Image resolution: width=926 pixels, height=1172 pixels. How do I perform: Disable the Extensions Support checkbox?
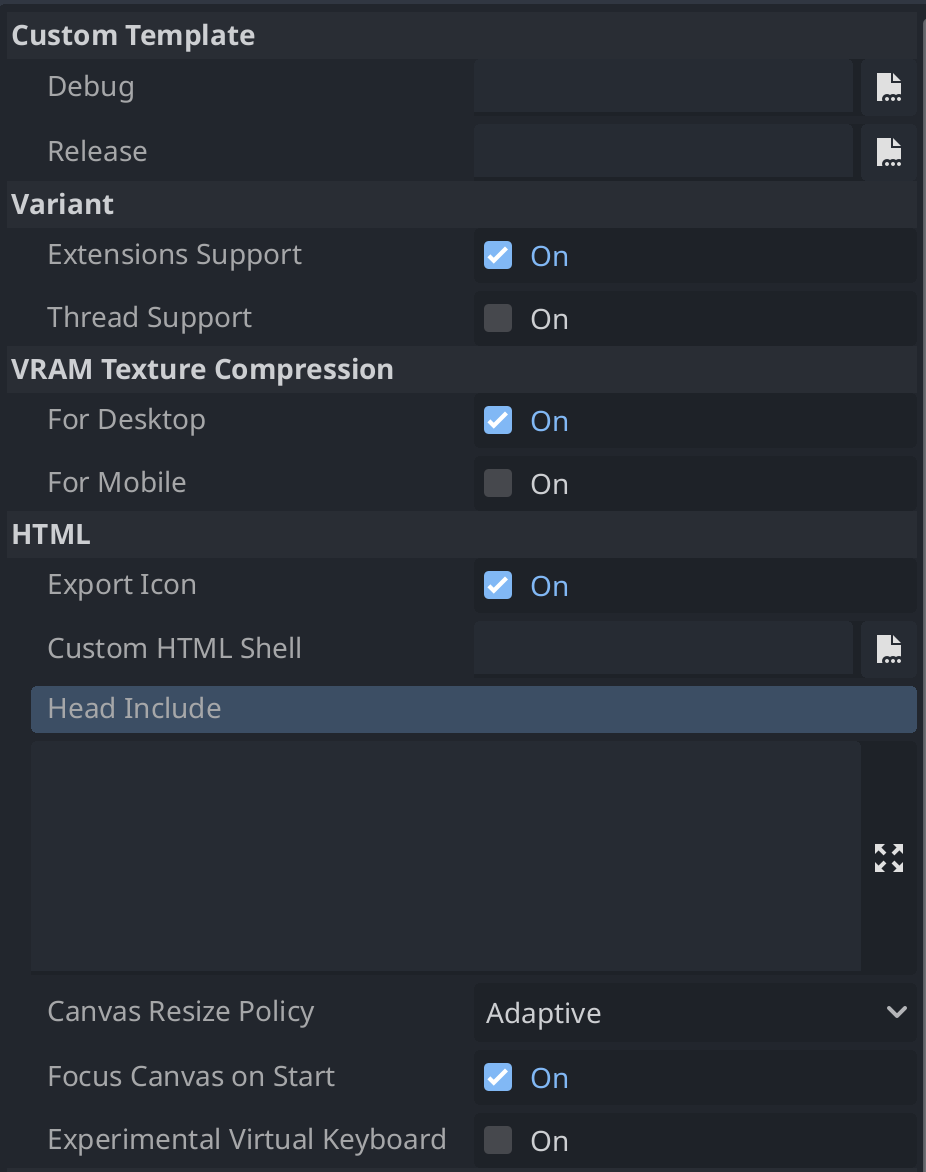point(498,256)
